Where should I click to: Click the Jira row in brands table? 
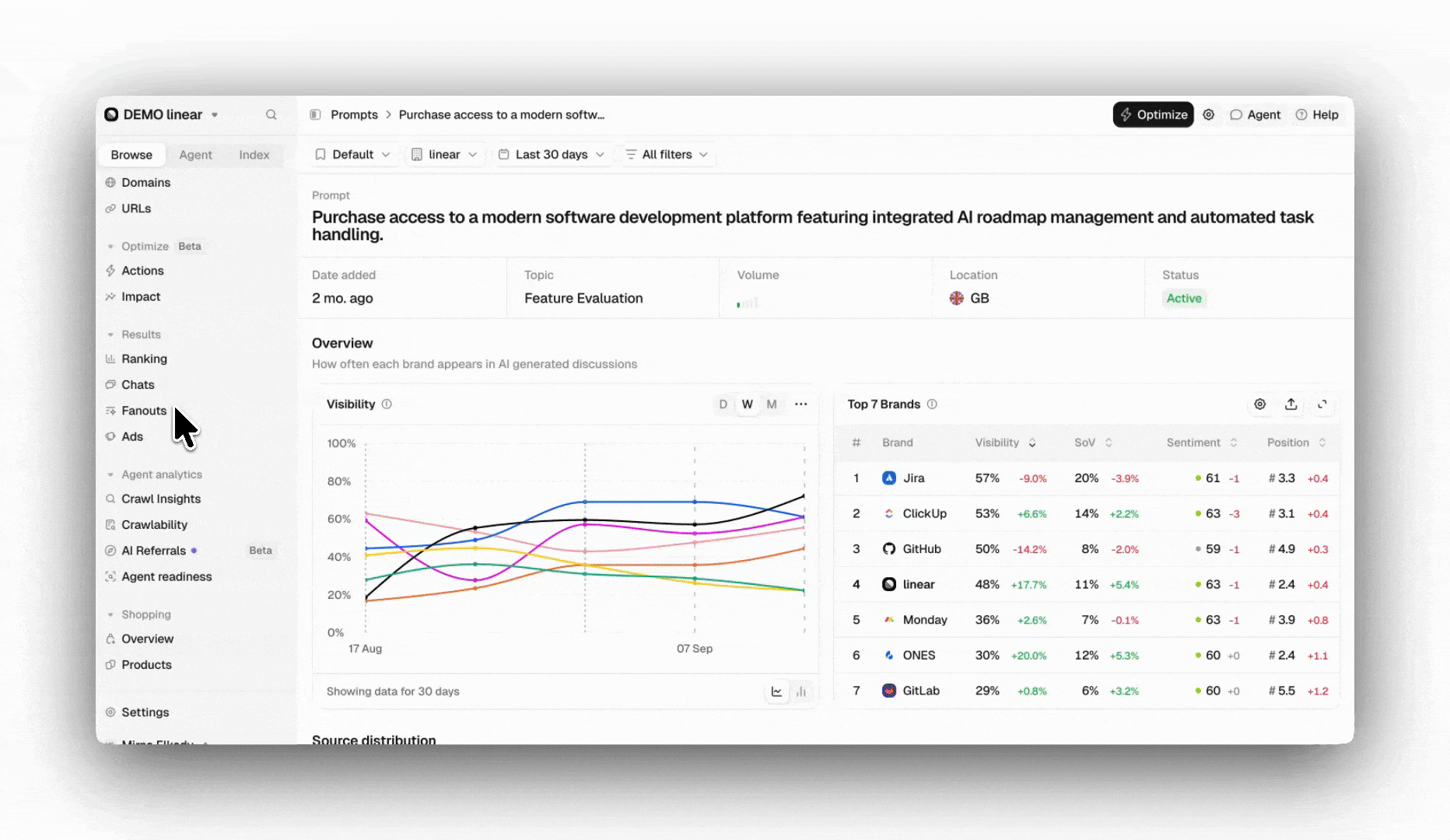click(1087, 478)
